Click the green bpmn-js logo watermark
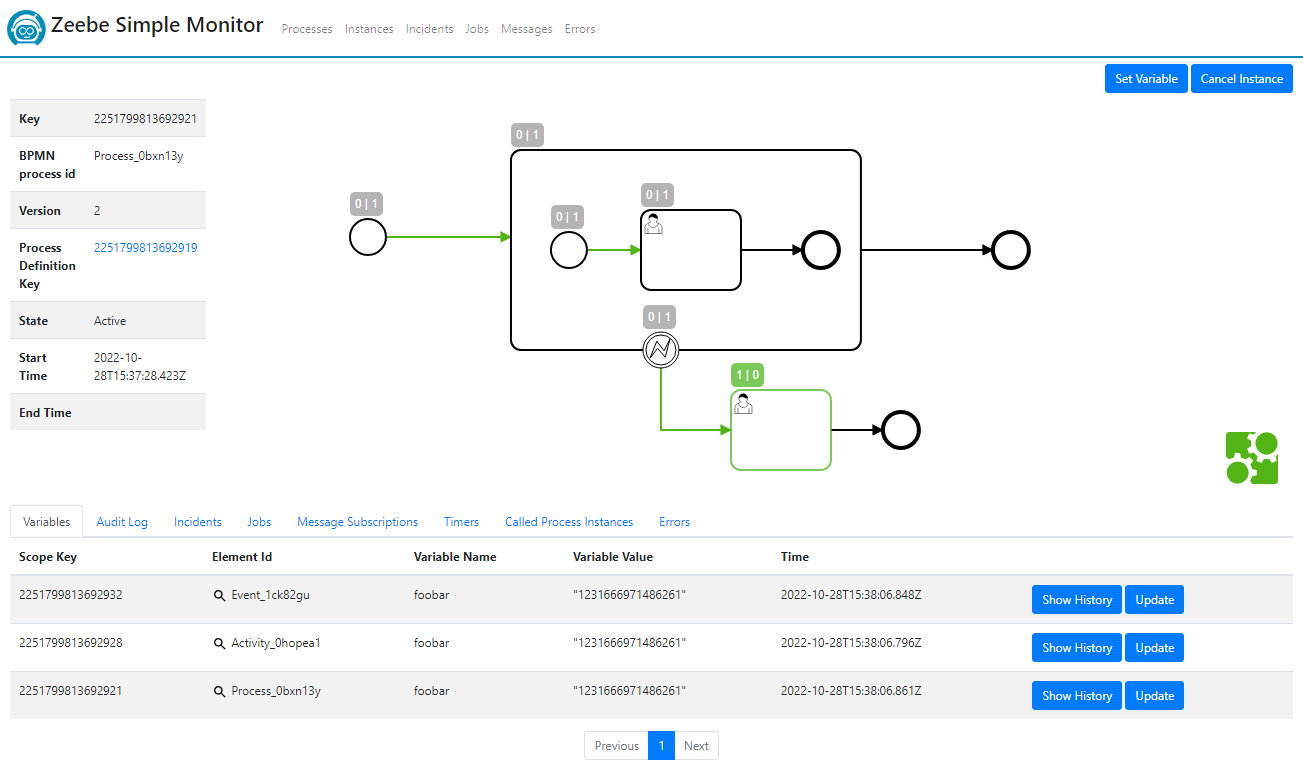Viewport: 1303px width, 768px height. (x=1252, y=455)
